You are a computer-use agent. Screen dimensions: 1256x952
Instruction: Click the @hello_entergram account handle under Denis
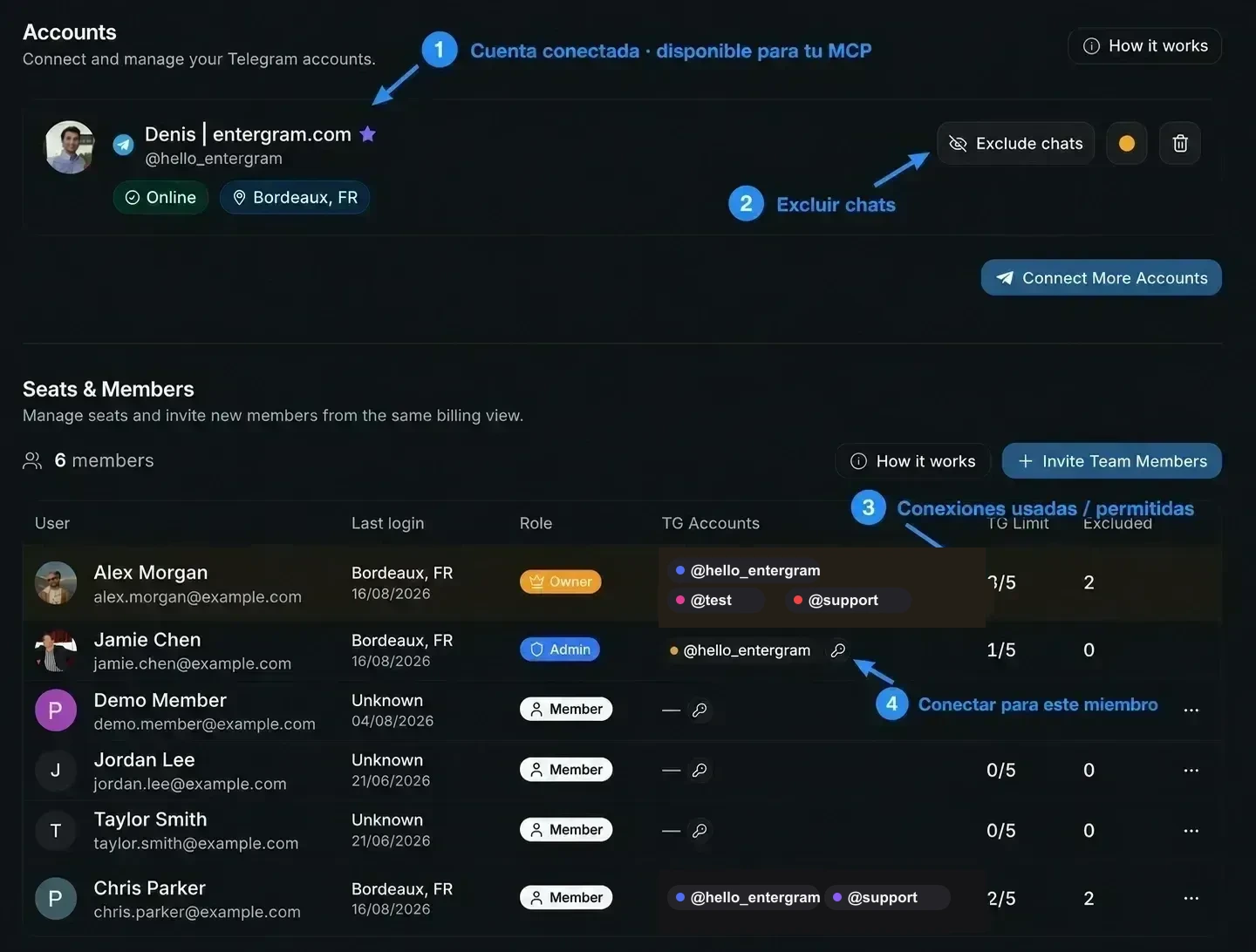(x=214, y=159)
